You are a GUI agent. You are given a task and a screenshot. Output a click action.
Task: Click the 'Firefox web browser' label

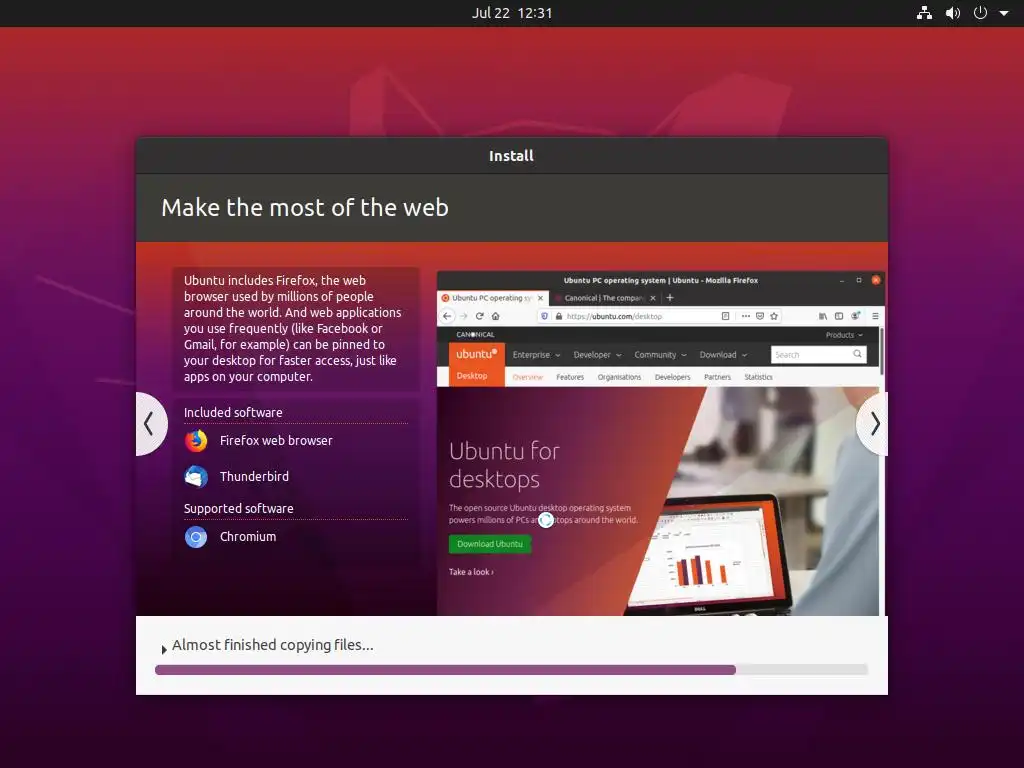click(276, 441)
